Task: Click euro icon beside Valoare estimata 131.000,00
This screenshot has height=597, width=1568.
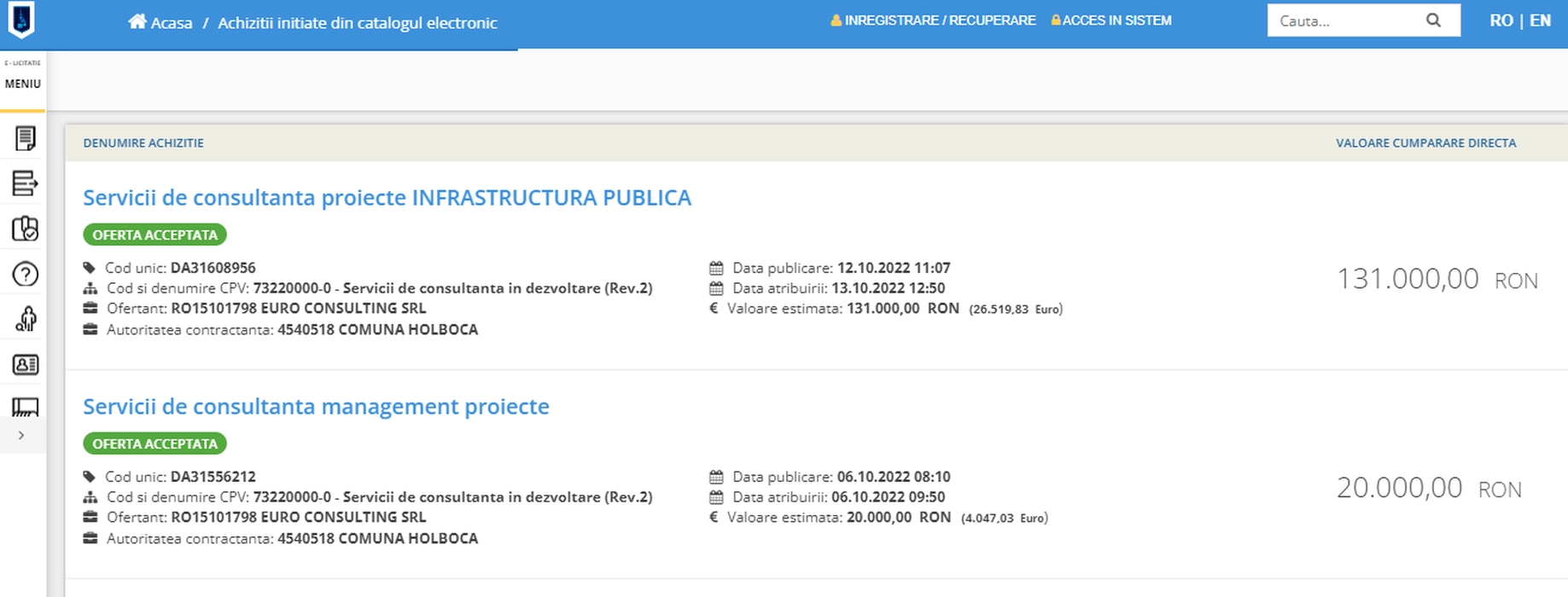Action: point(714,308)
